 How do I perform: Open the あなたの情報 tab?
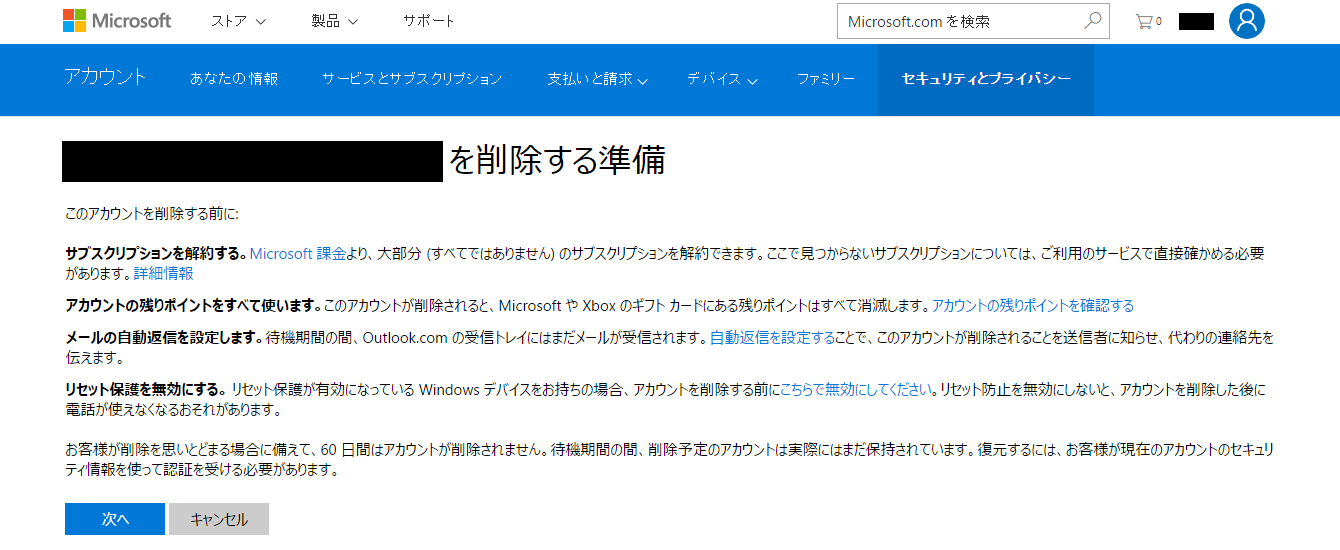(234, 79)
